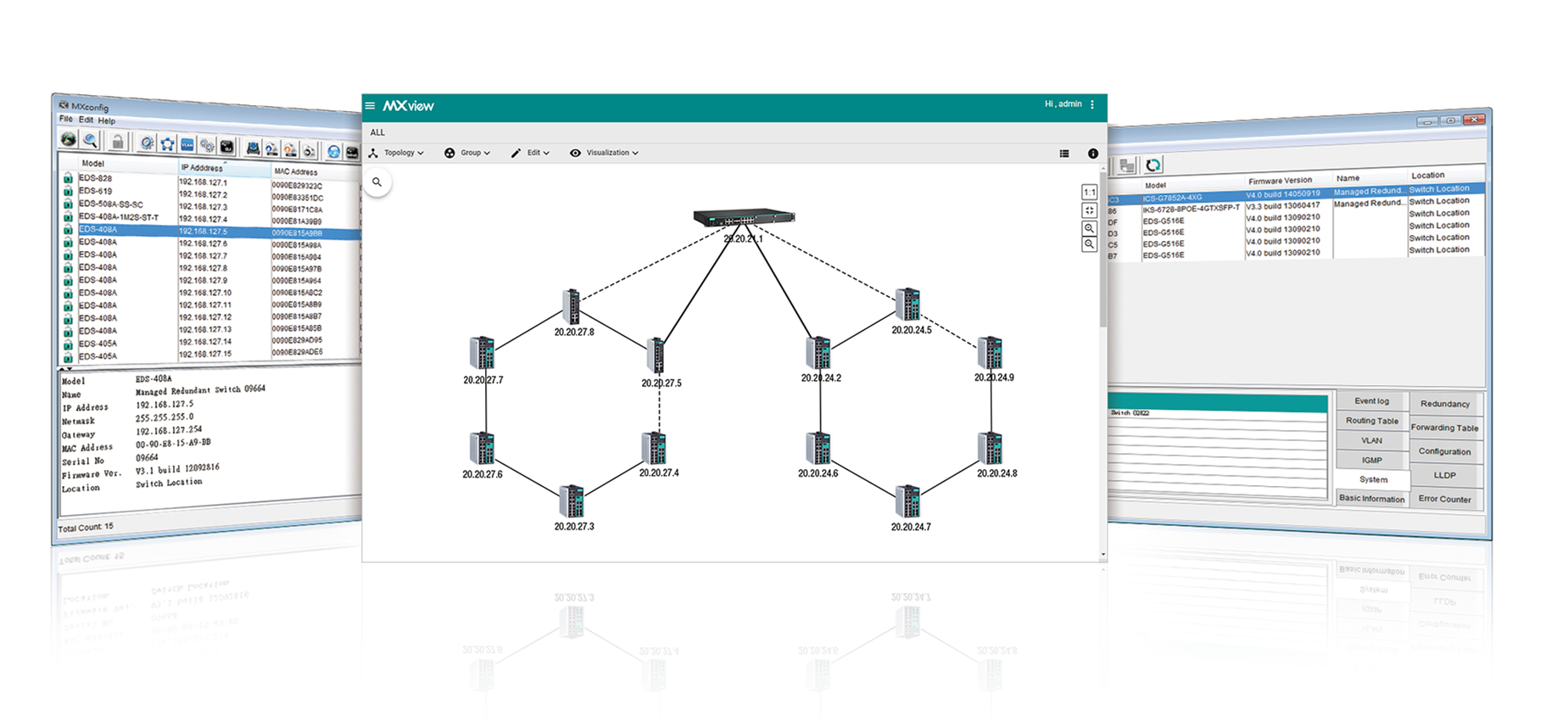Open the Configuration tab
The height and width of the screenshot is (721, 1568).
(1445, 452)
